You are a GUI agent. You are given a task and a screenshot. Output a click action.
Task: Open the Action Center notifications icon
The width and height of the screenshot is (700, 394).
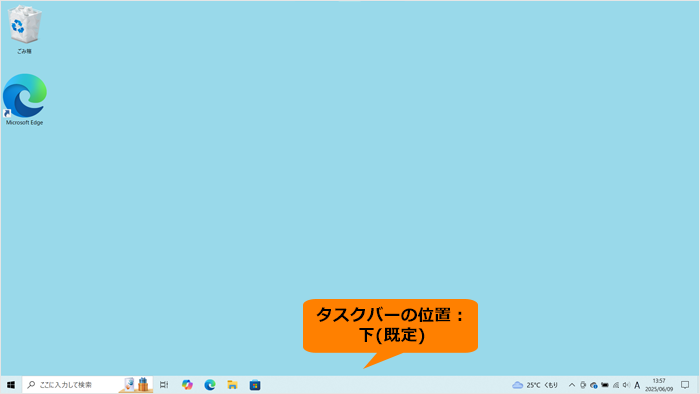coord(685,385)
